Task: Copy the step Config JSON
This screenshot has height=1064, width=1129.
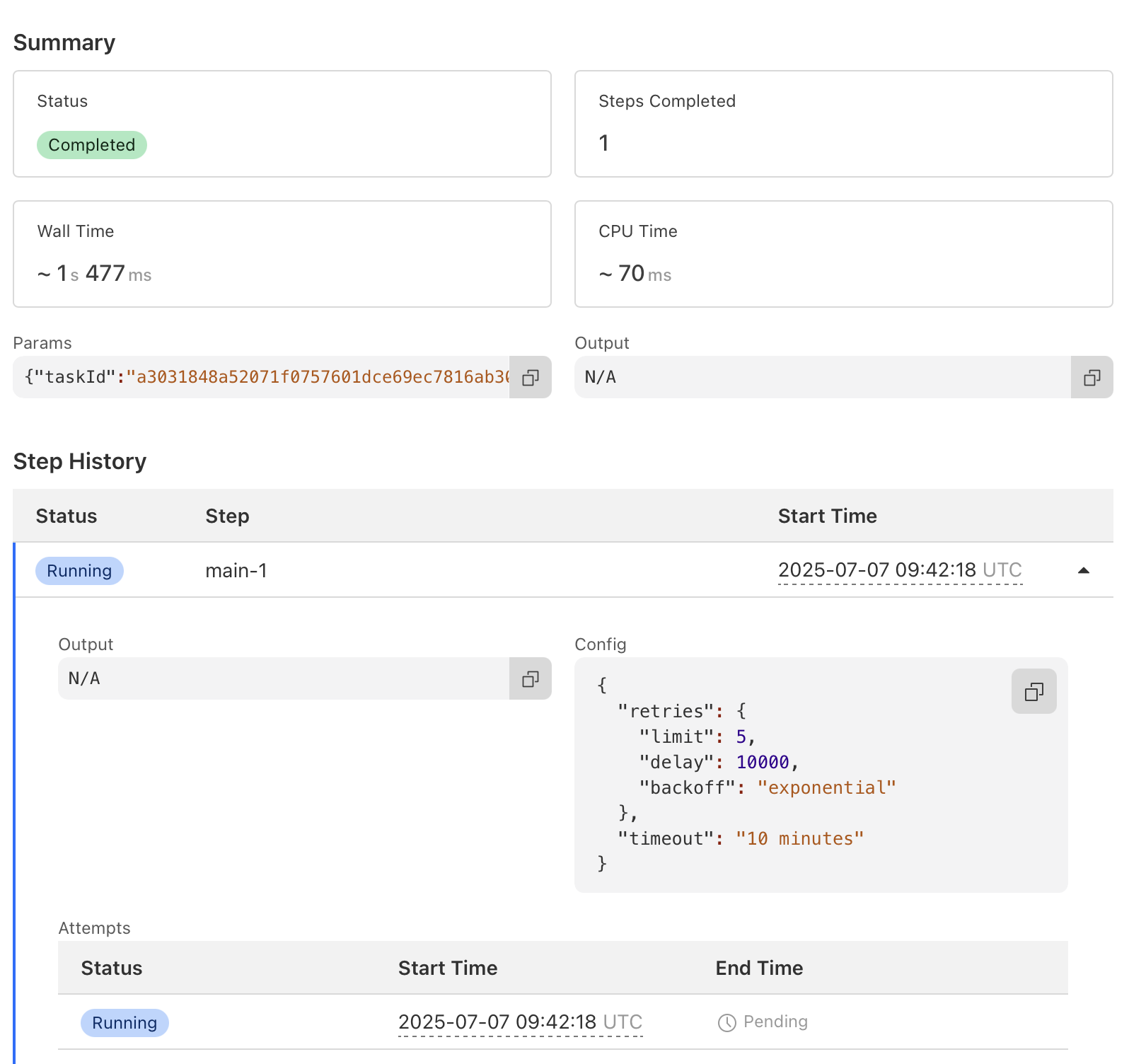Action: pos(1034,691)
